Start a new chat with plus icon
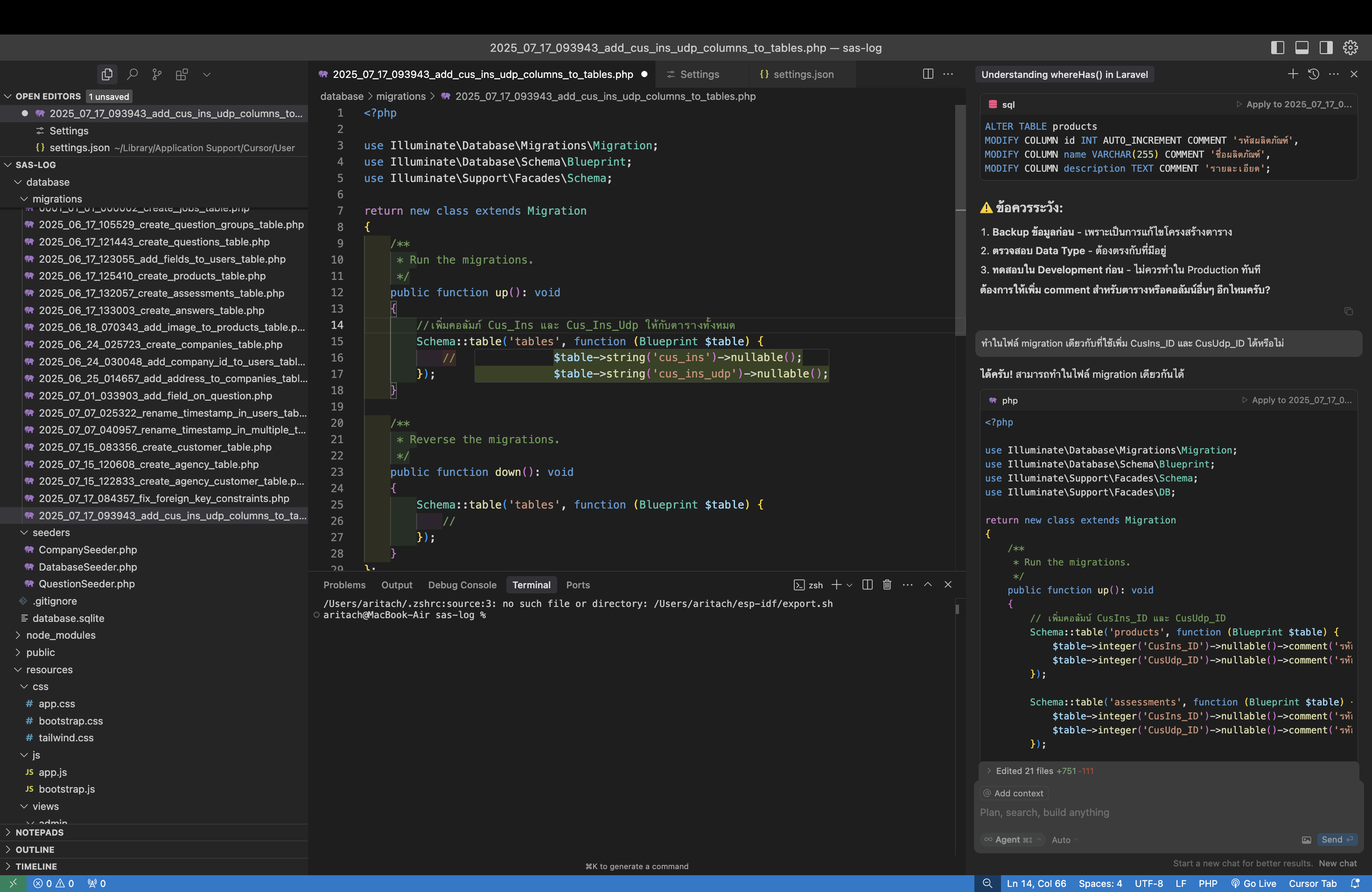Screen dimensions: 1372x892 [x=1293, y=74]
